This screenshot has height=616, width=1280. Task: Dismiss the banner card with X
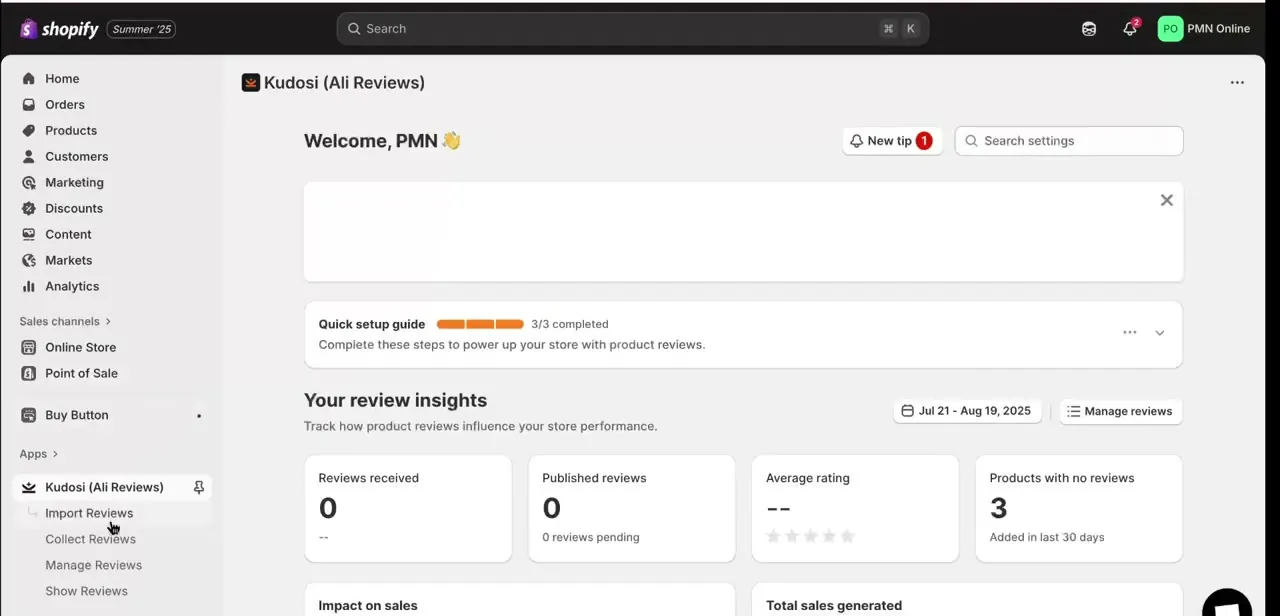pyautogui.click(x=1166, y=200)
